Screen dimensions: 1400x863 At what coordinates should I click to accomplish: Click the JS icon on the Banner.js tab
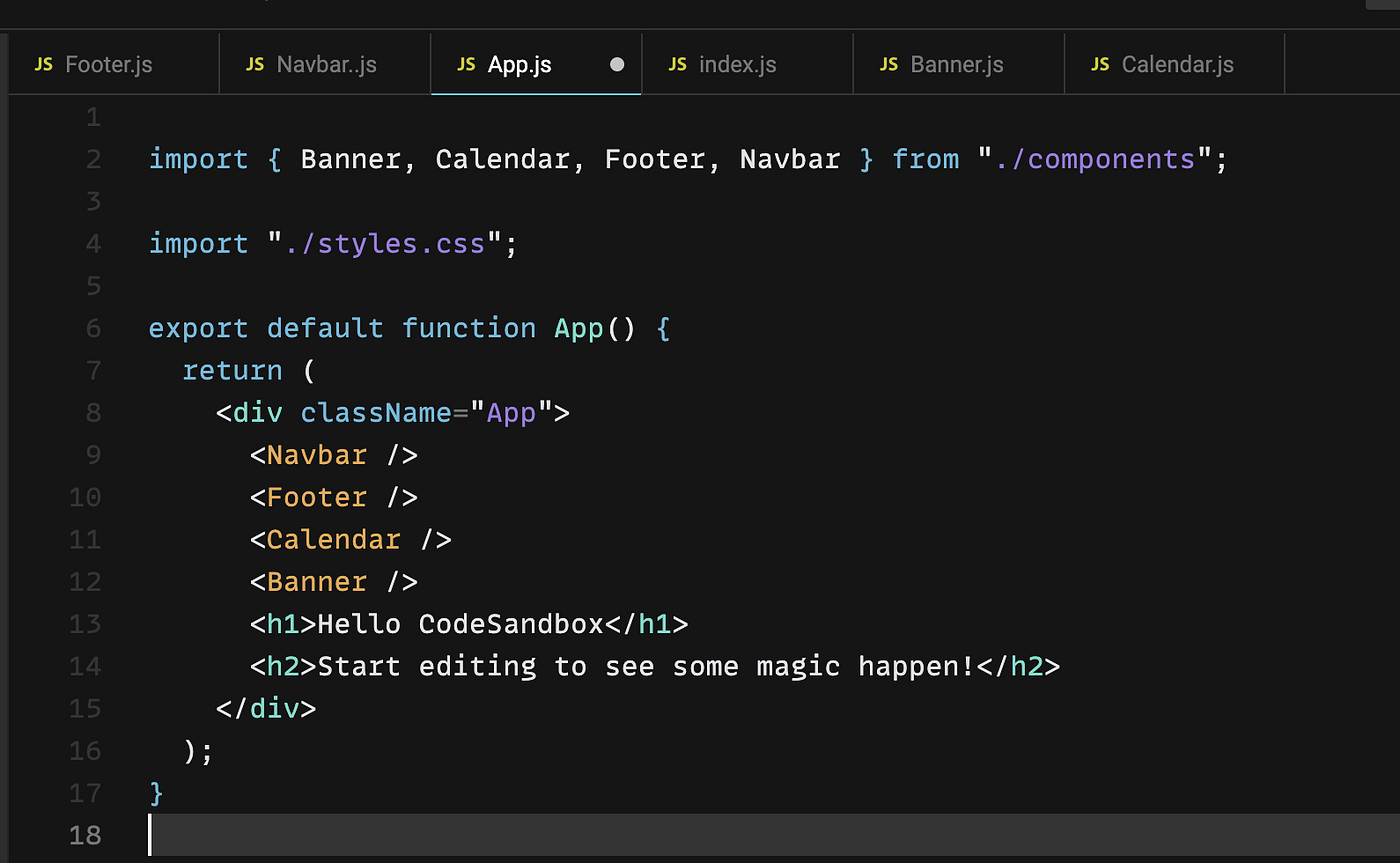pyautogui.click(x=889, y=64)
